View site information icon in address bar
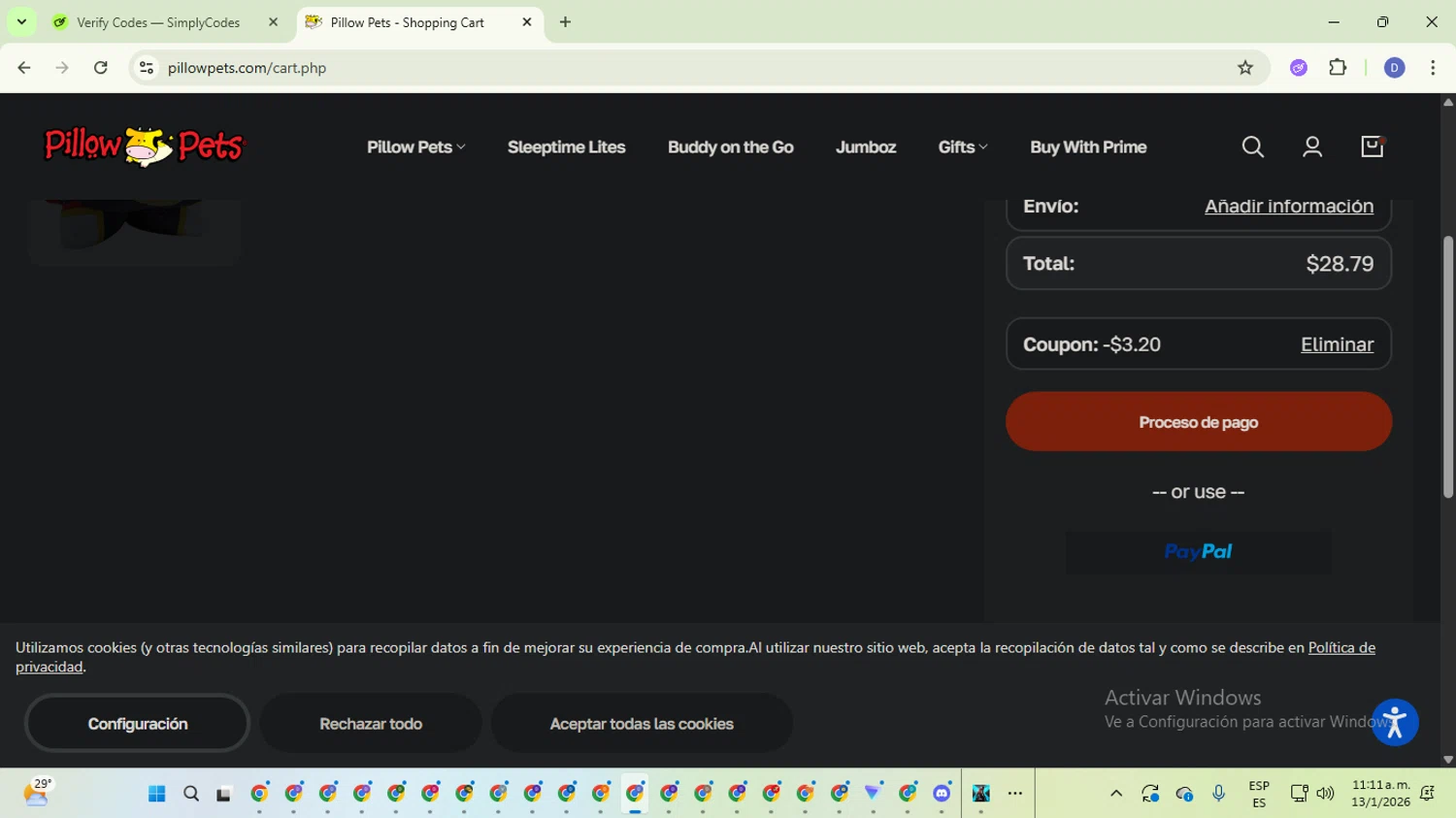Image resolution: width=1456 pixels, height=818 pixels. tap(147, 68)
